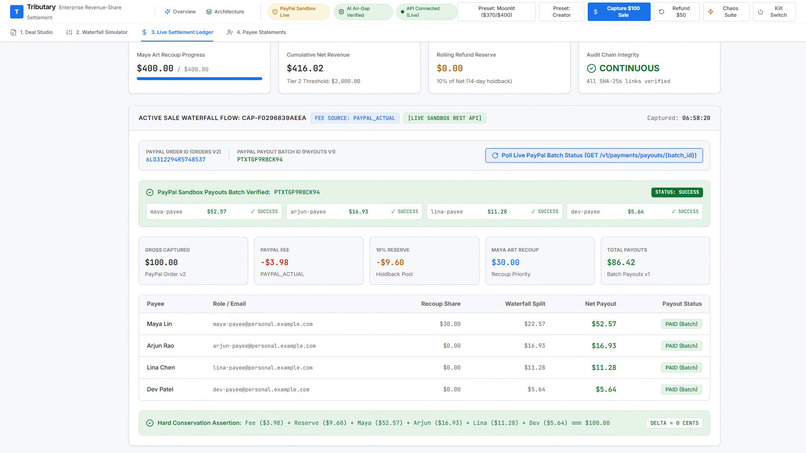
Task: Open the Overview page
Action: 180,11
